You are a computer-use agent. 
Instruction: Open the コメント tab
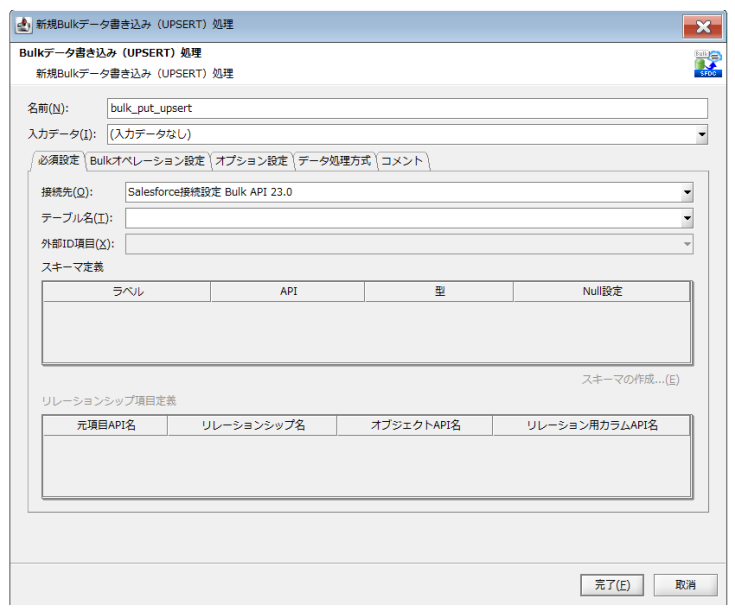(x=402, y=161)
